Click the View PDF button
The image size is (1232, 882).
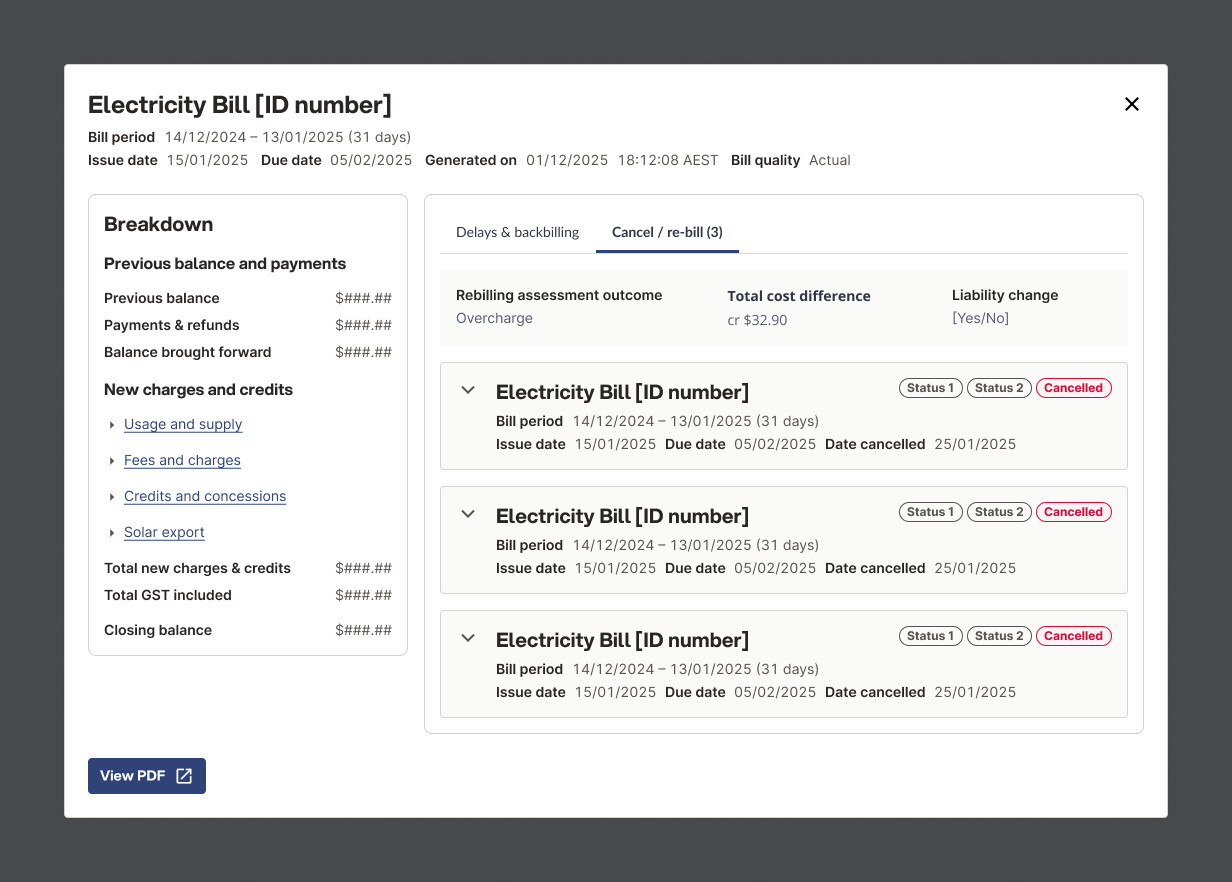click(x=147, y=776)
